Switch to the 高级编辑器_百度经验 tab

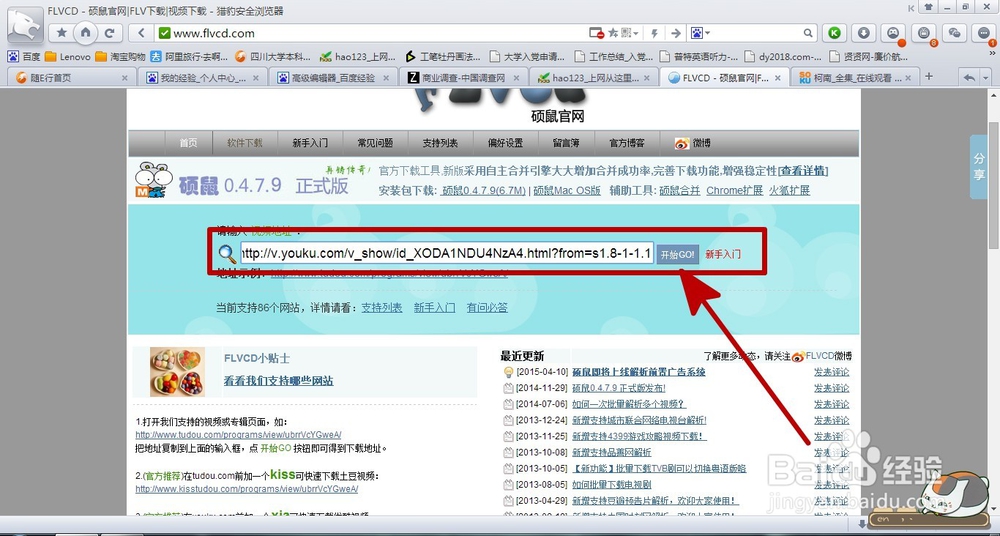pyautogui.click(x=334, y=78)
